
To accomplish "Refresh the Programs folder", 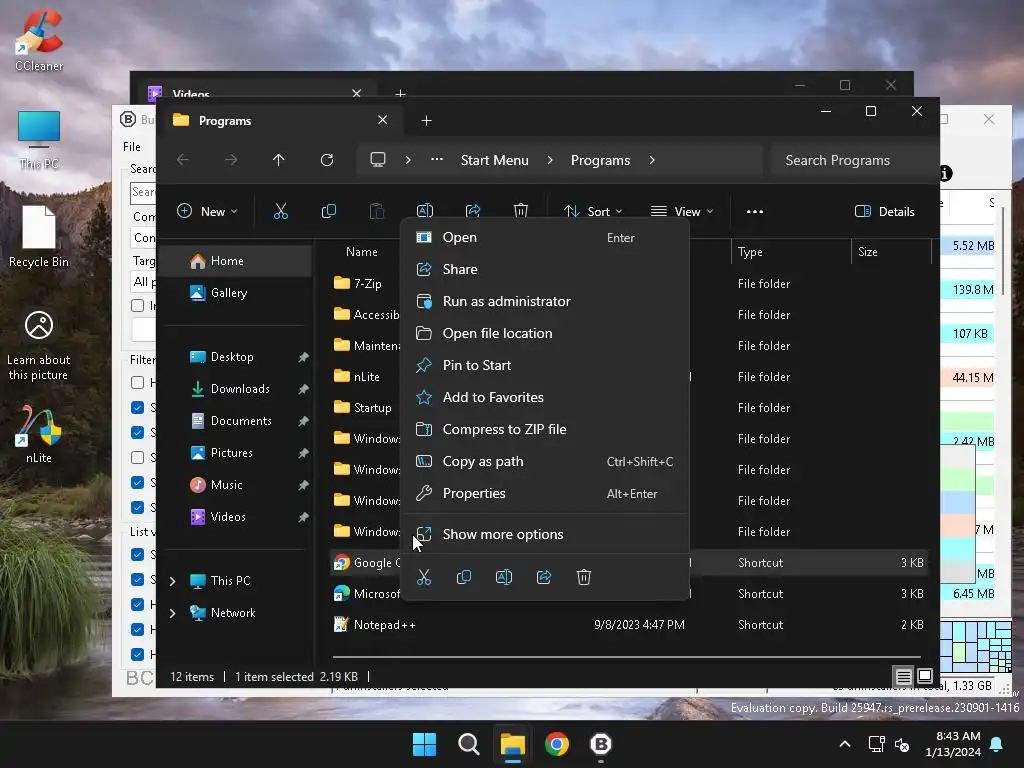I will (x=327, y=160).
